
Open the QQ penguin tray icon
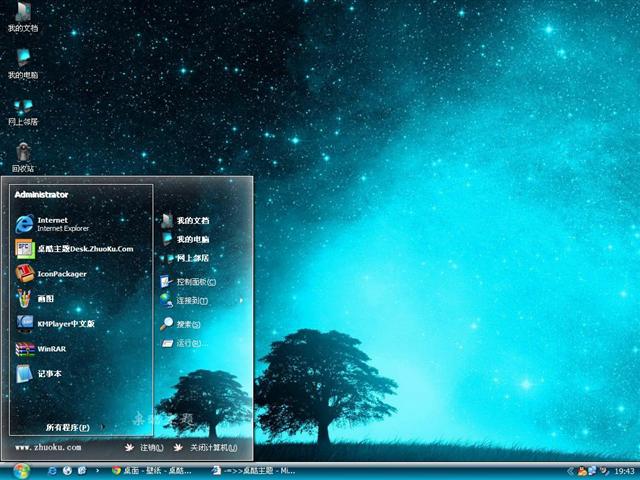[x=582, y=471]
